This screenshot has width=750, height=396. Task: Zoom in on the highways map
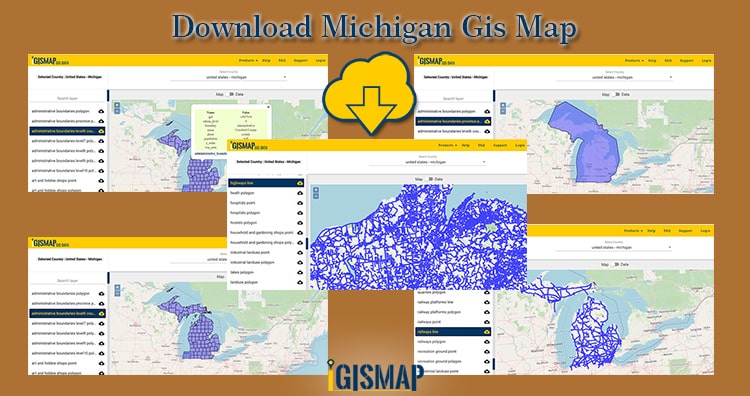316,190
